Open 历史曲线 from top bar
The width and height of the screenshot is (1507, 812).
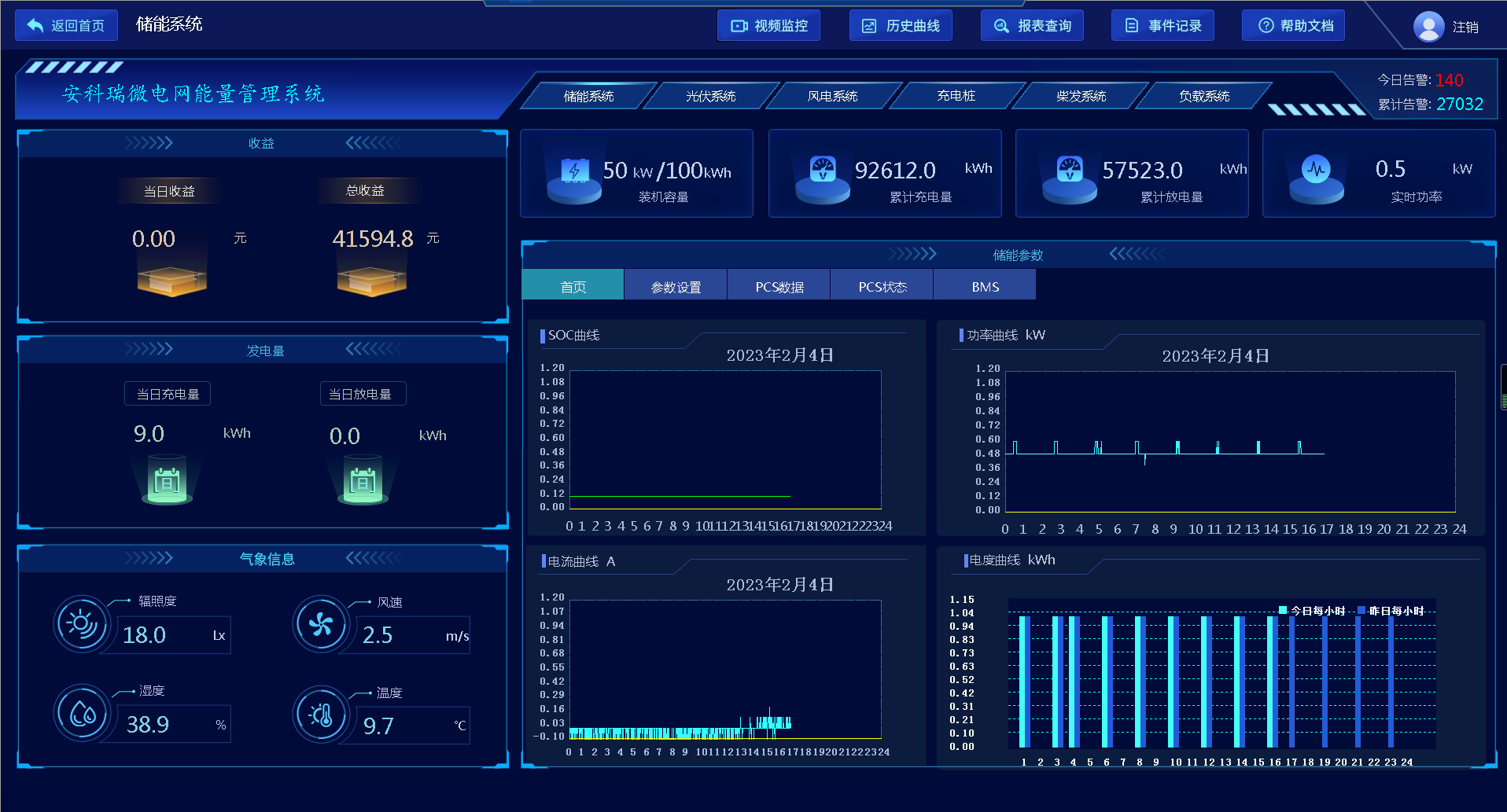901,26
